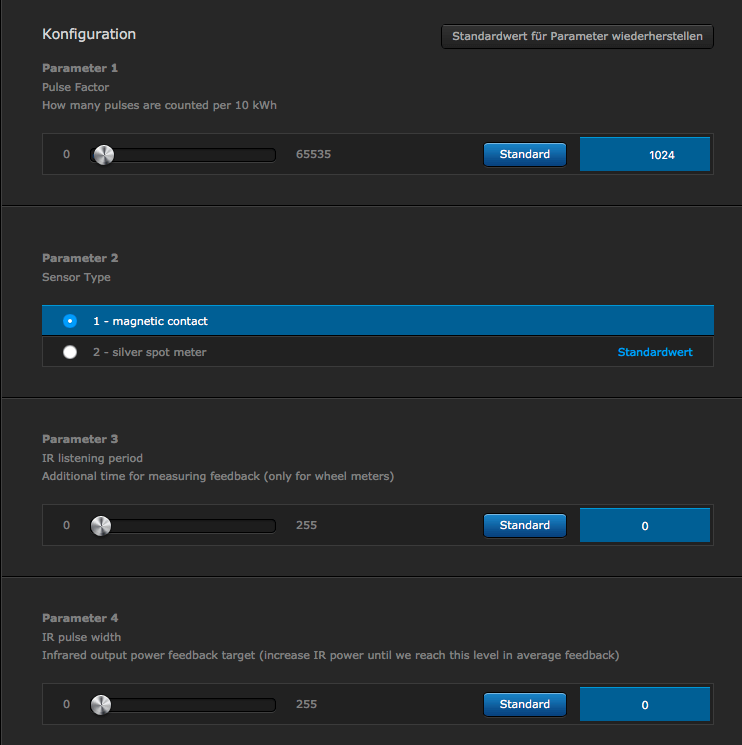Screen dimensions: 742x745
Task: Click the IR pulse width slider knob
Action: [100, 705]
